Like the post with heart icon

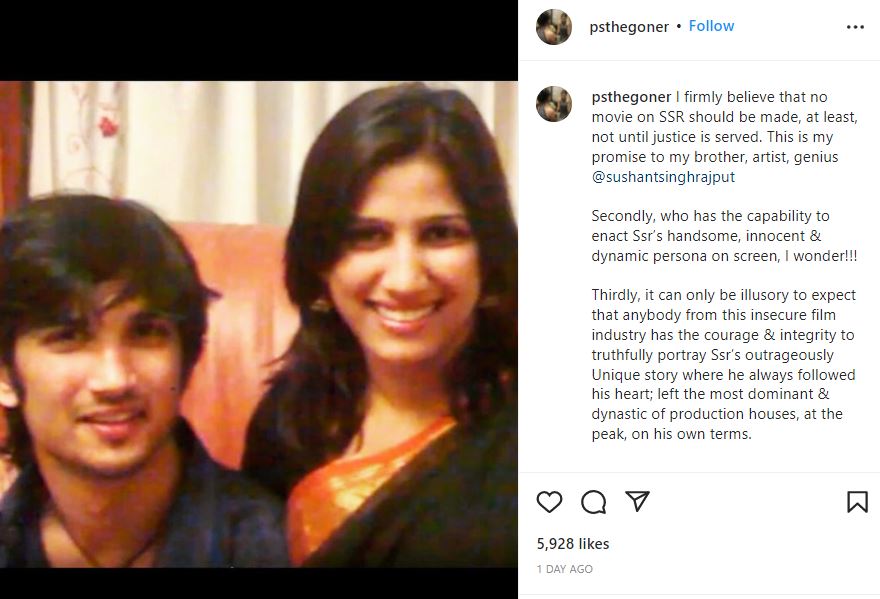click(x=549, y=501)
